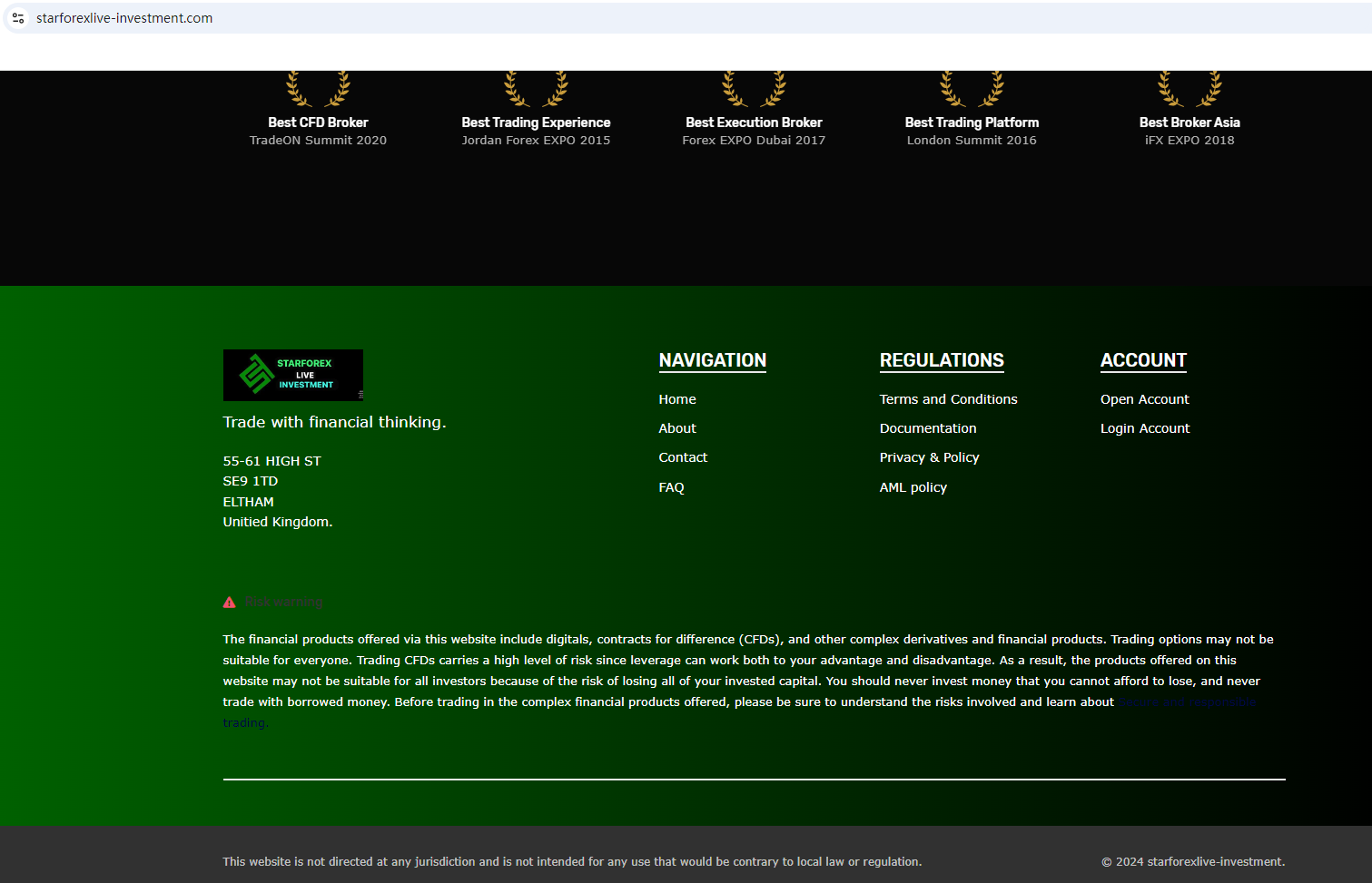The height and width of the screenshot is (883, 1372).
Task: Click the Starforex Live Investment logo
Action: [x=292, y=375]
